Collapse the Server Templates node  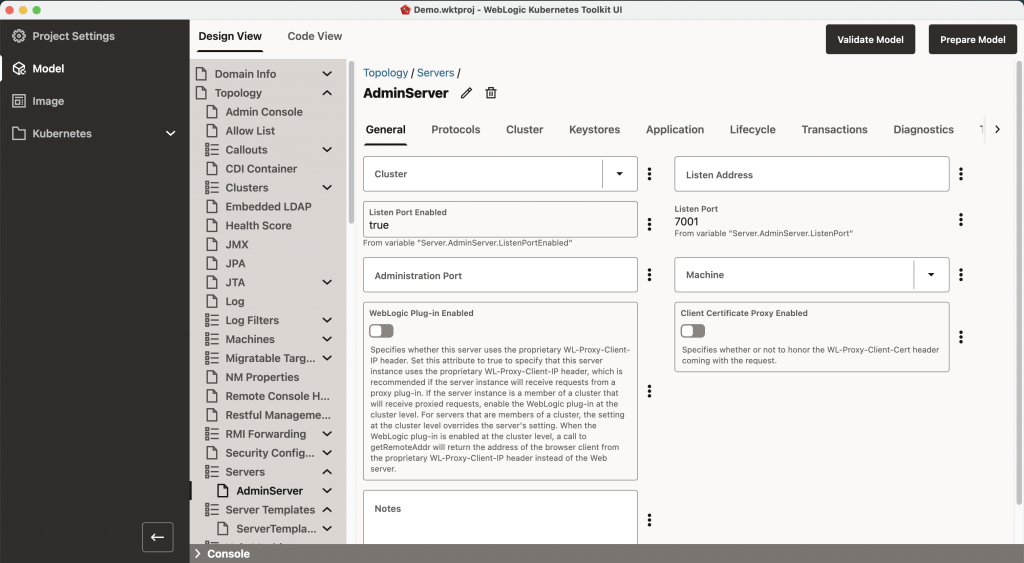click(x=327, y=509)
